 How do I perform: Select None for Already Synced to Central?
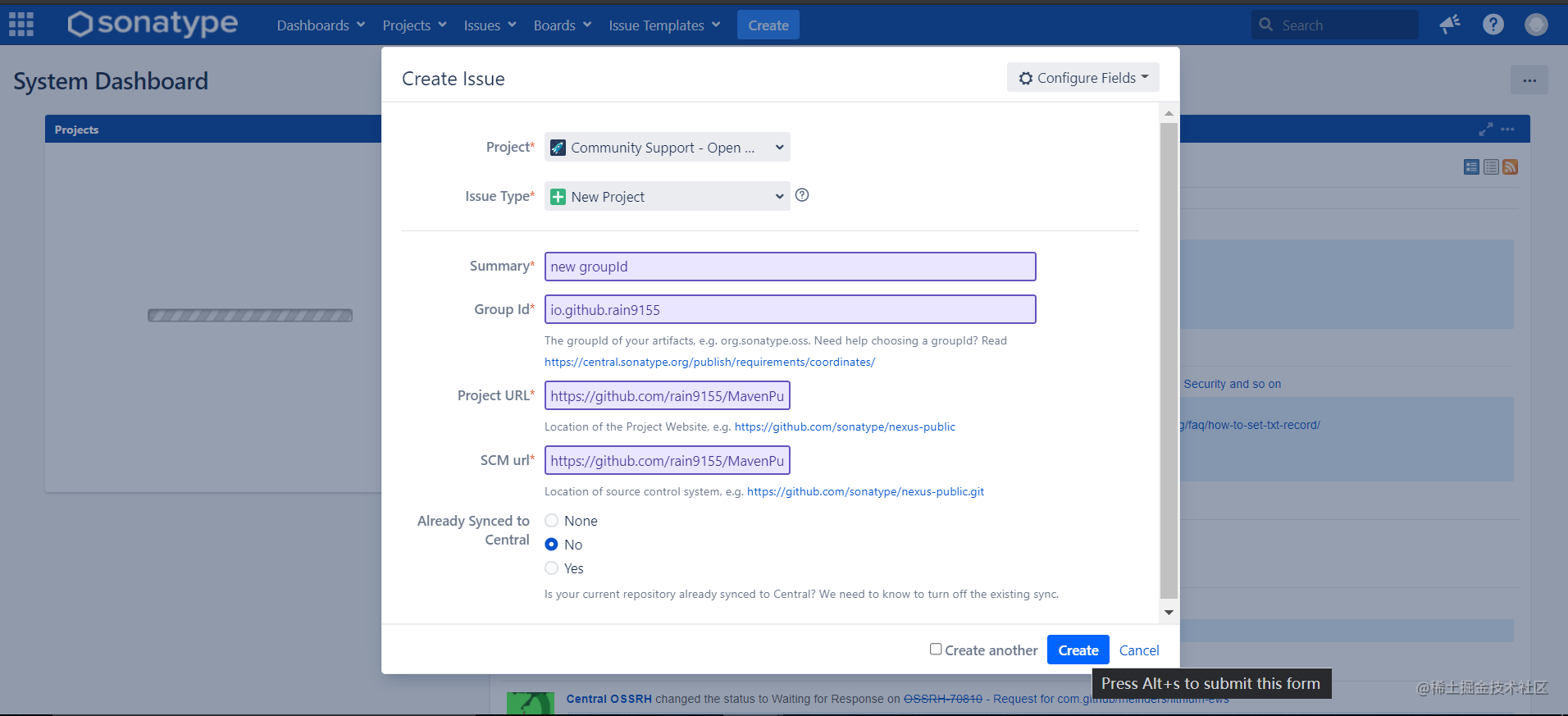pos(552,521)
